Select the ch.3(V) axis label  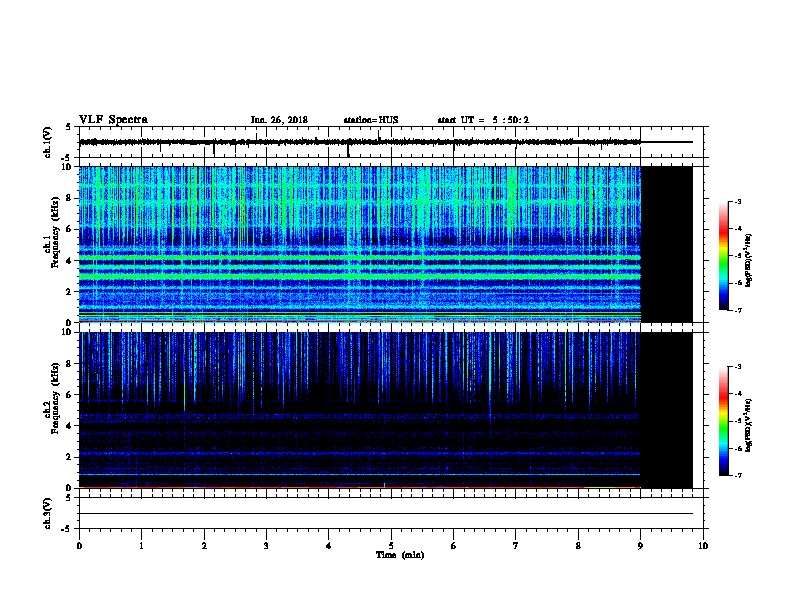point(47,513)
